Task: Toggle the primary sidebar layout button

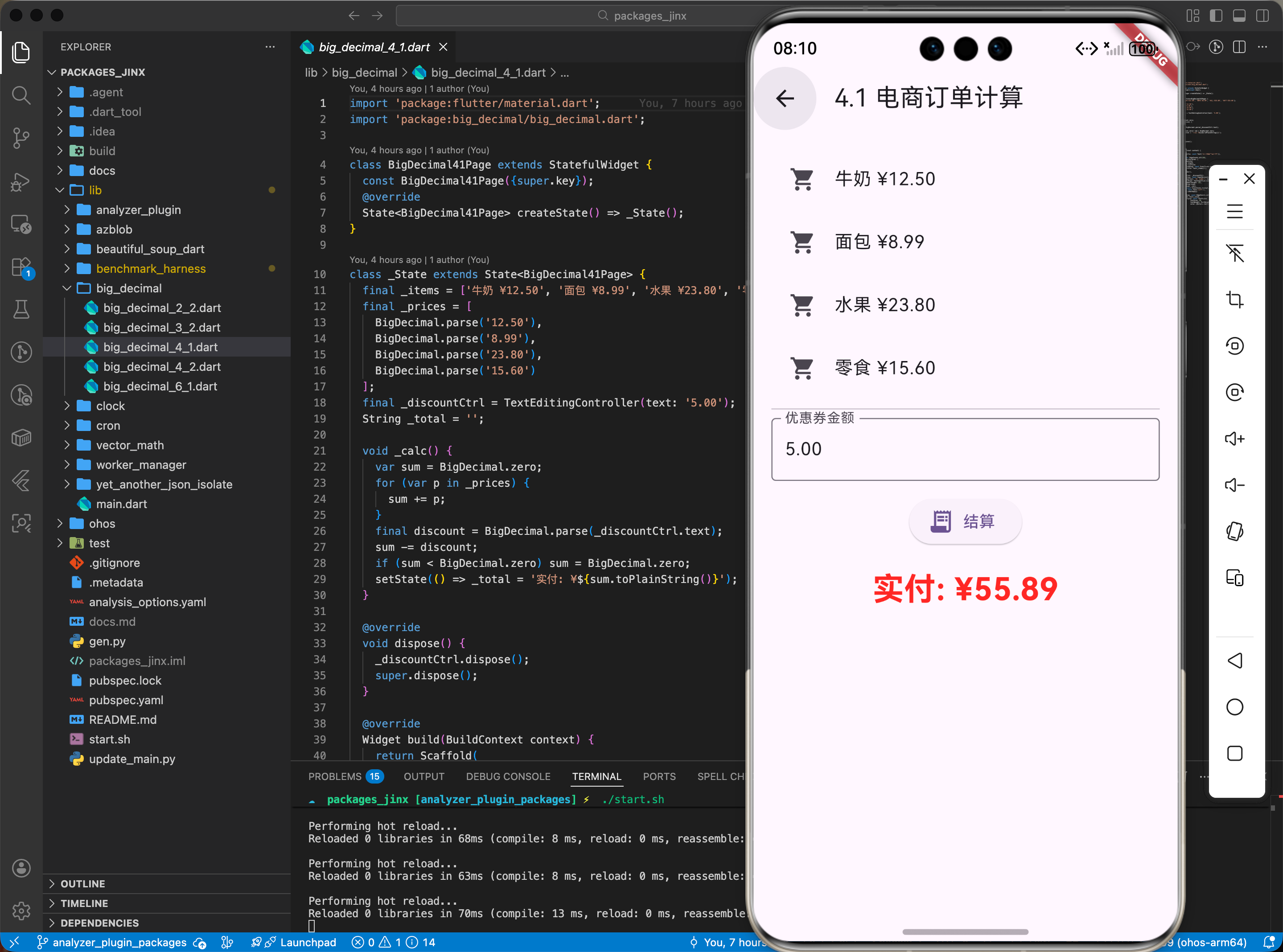Action: pyautogui.click(x=1216, y=16)
